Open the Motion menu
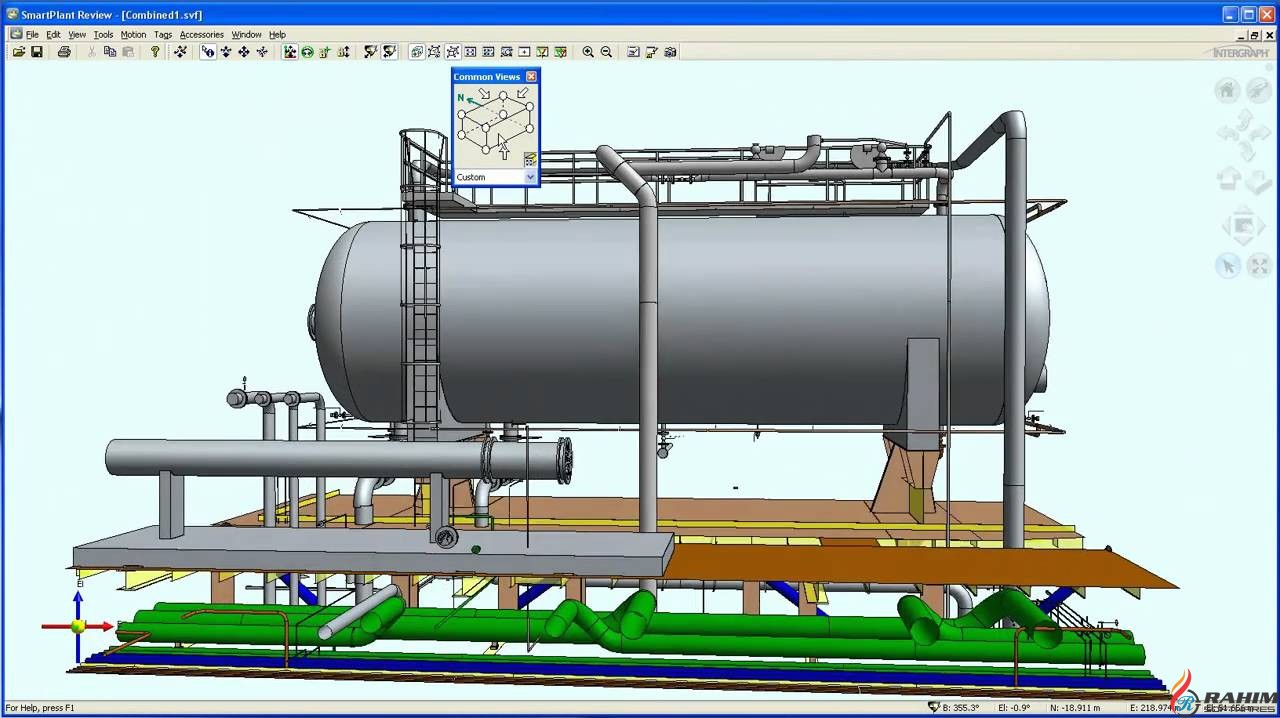 (x=133, y=33)
